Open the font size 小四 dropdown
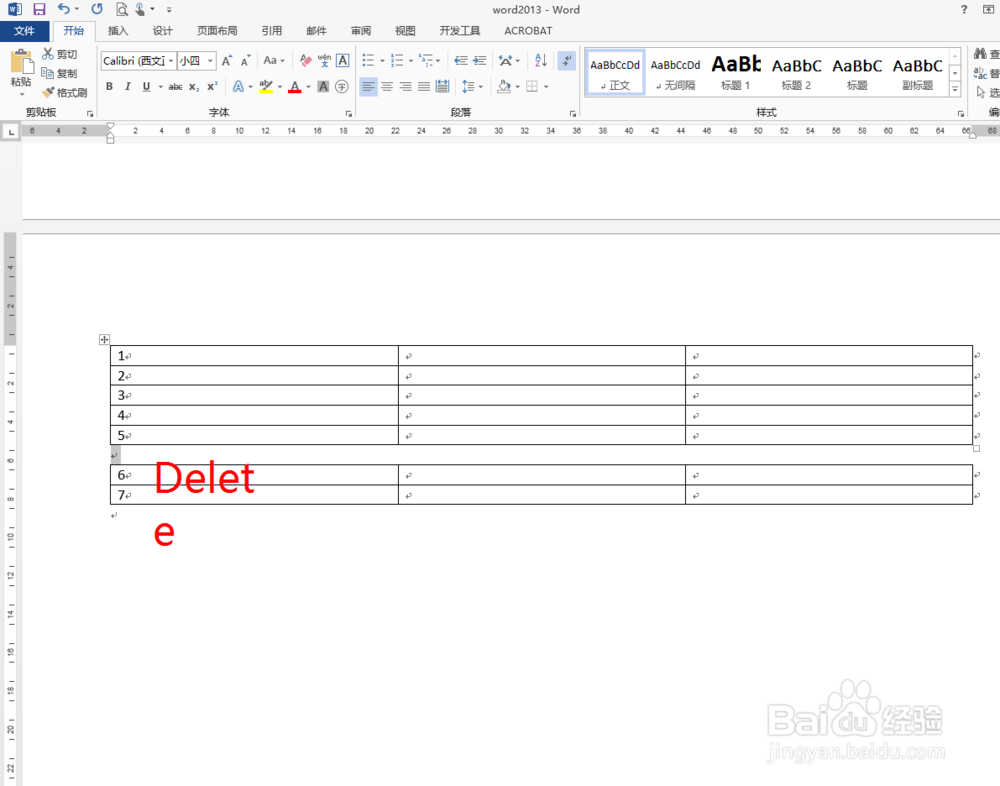The image size is (1000, 786). coord(210,61)
